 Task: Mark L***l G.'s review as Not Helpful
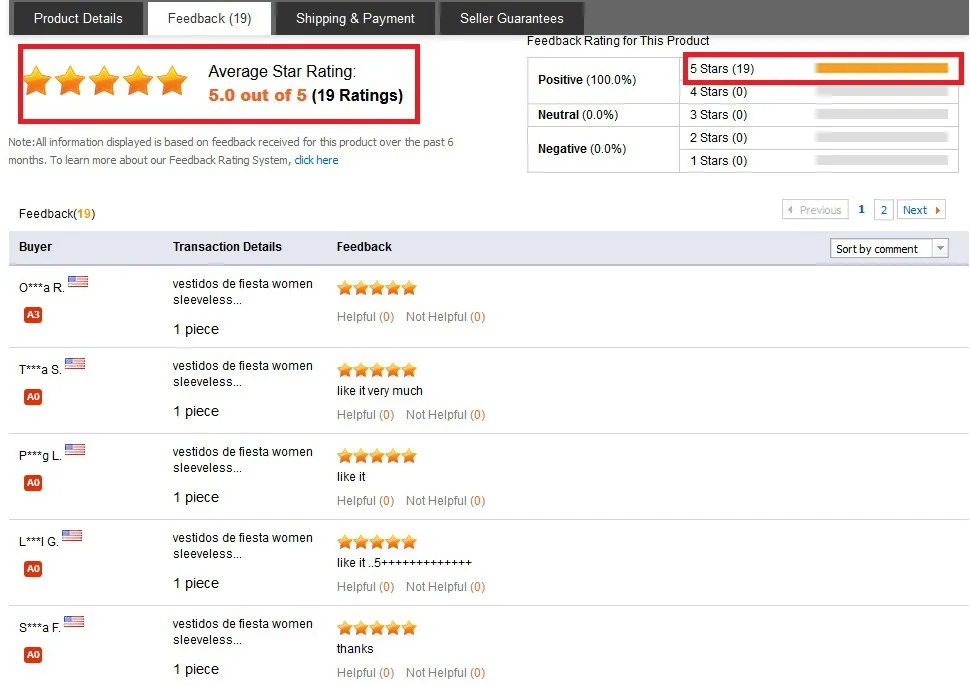(445, 586)
